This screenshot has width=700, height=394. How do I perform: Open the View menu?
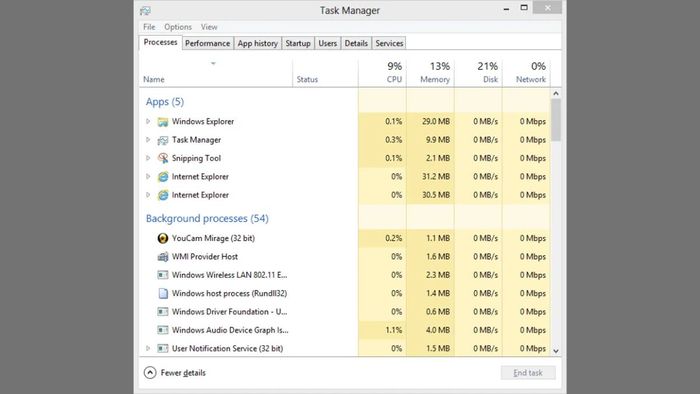pyautogui.click(x=209, y=27)
